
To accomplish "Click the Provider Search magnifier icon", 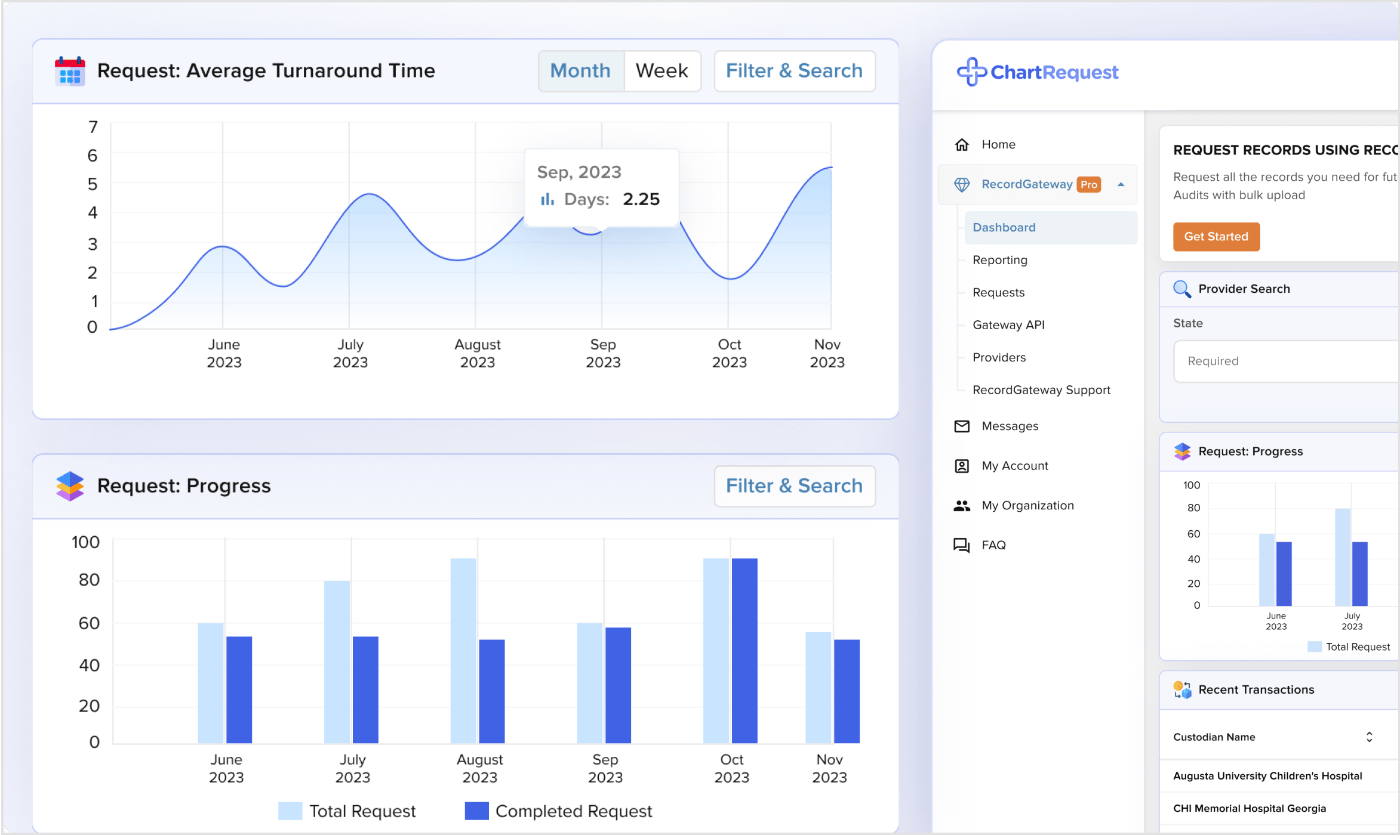I will pos(1182,289).
